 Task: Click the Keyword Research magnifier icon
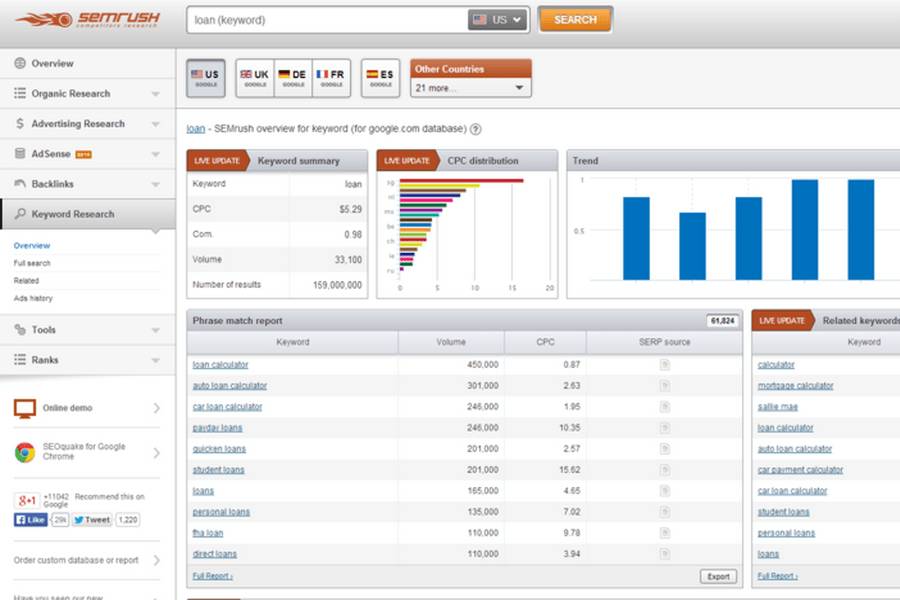[x=20, y=214]
